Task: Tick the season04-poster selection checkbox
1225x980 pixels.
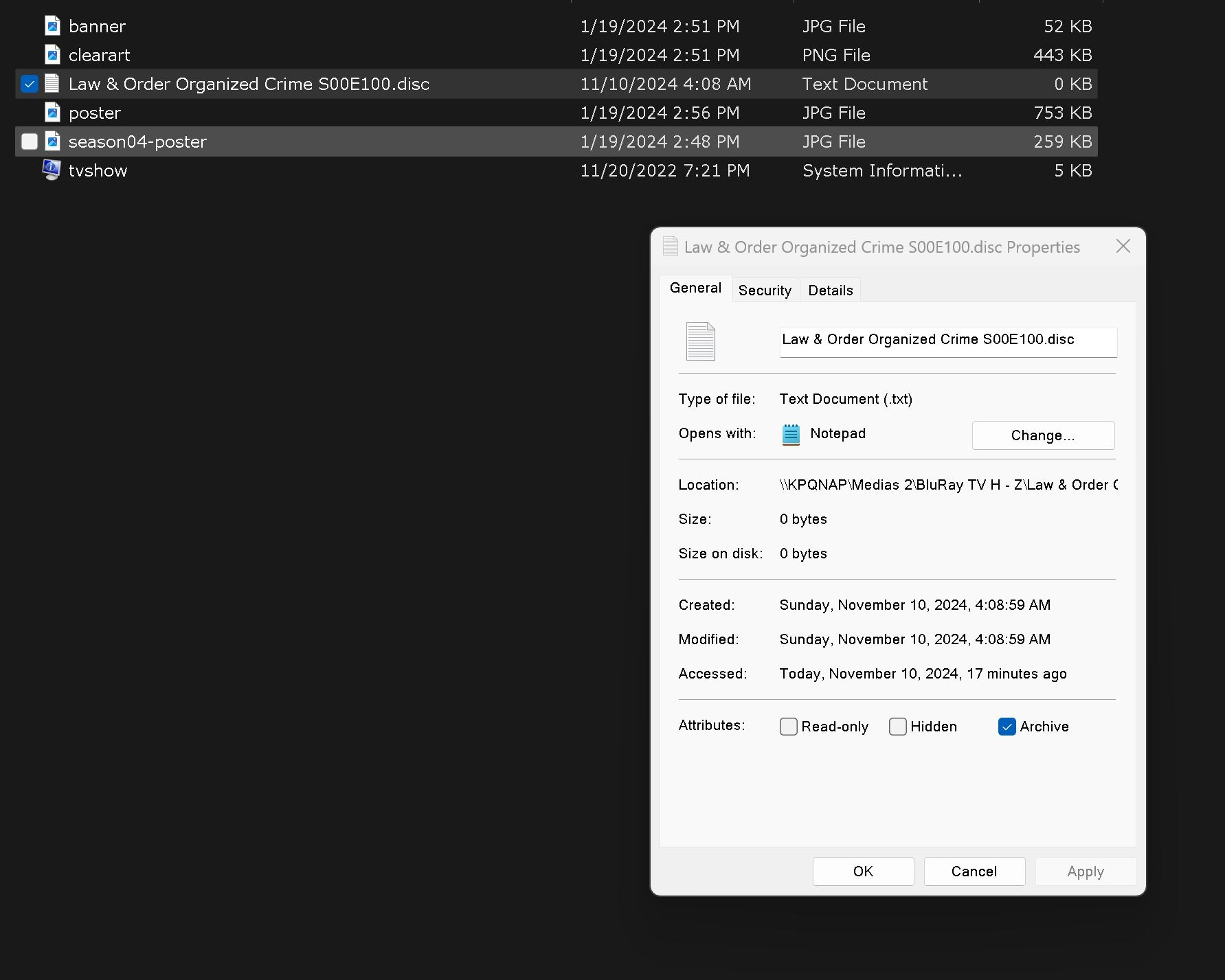Action: point(29,141)
